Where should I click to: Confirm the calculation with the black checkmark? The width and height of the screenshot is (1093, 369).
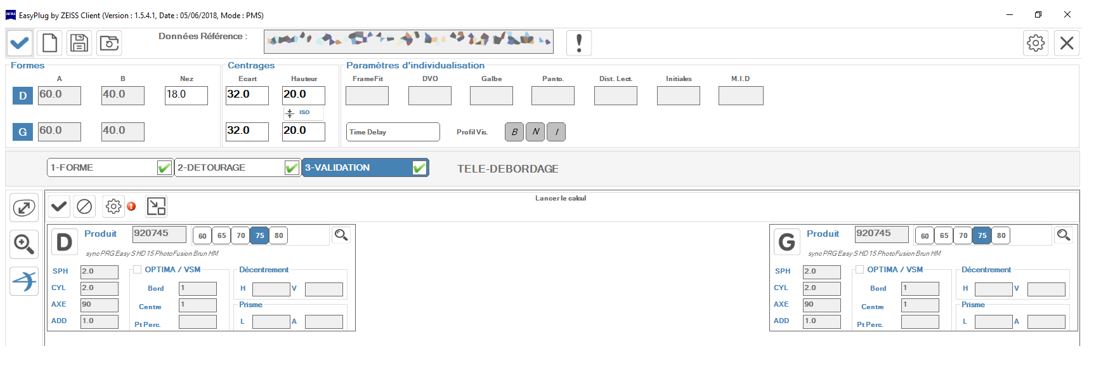pyautogui.click(x=59, y=206)
